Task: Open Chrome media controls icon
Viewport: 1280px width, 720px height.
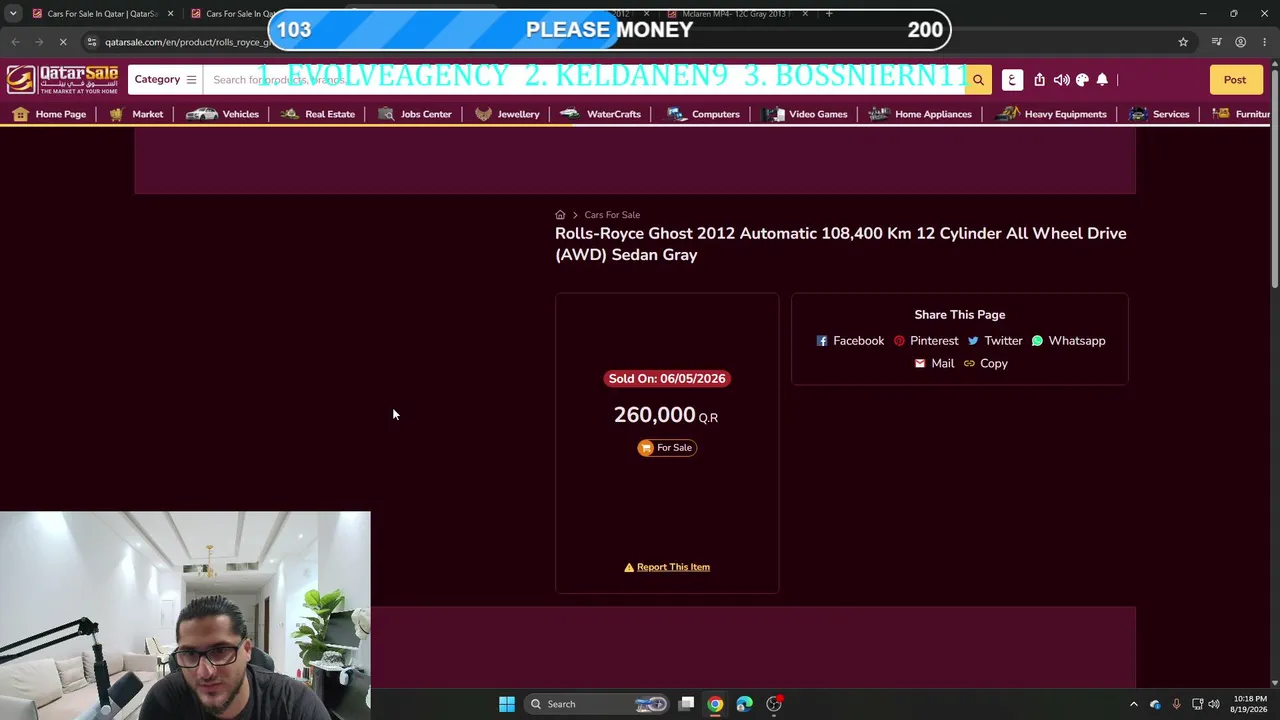Action: pyautogui.click(x=1217, y=42)
